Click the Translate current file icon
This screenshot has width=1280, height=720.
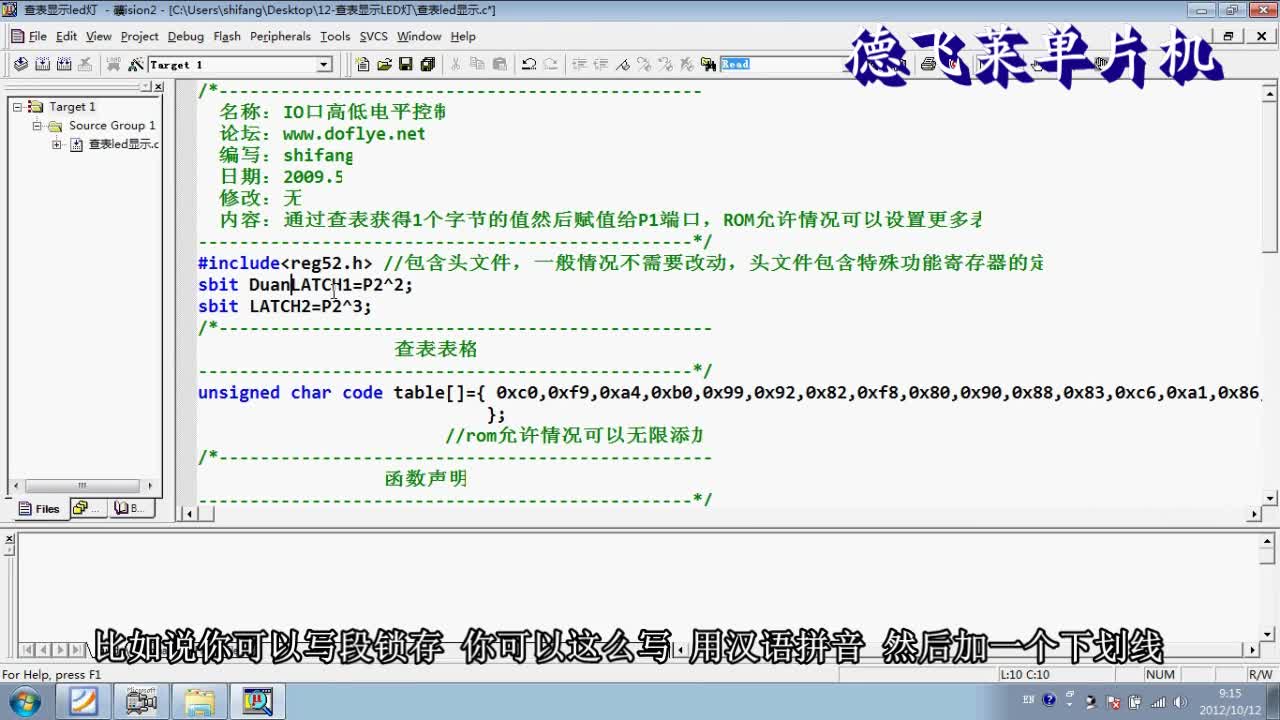click(21, 64)
